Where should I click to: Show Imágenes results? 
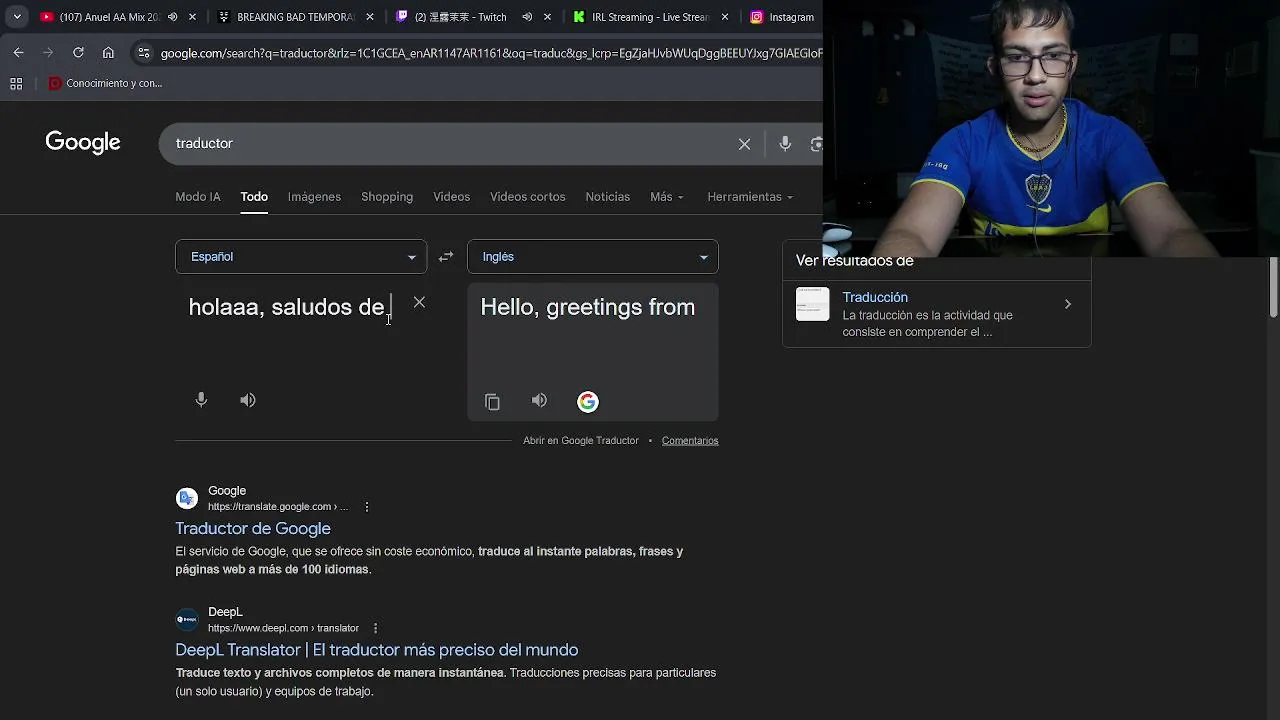click(314, 197)
